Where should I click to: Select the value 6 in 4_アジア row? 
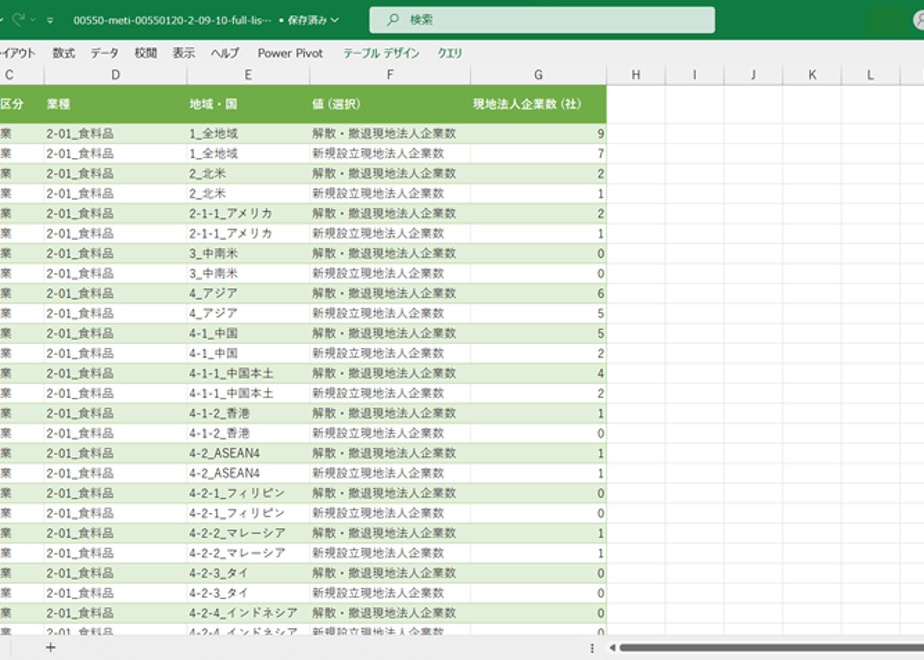click(x=538, y=293)
